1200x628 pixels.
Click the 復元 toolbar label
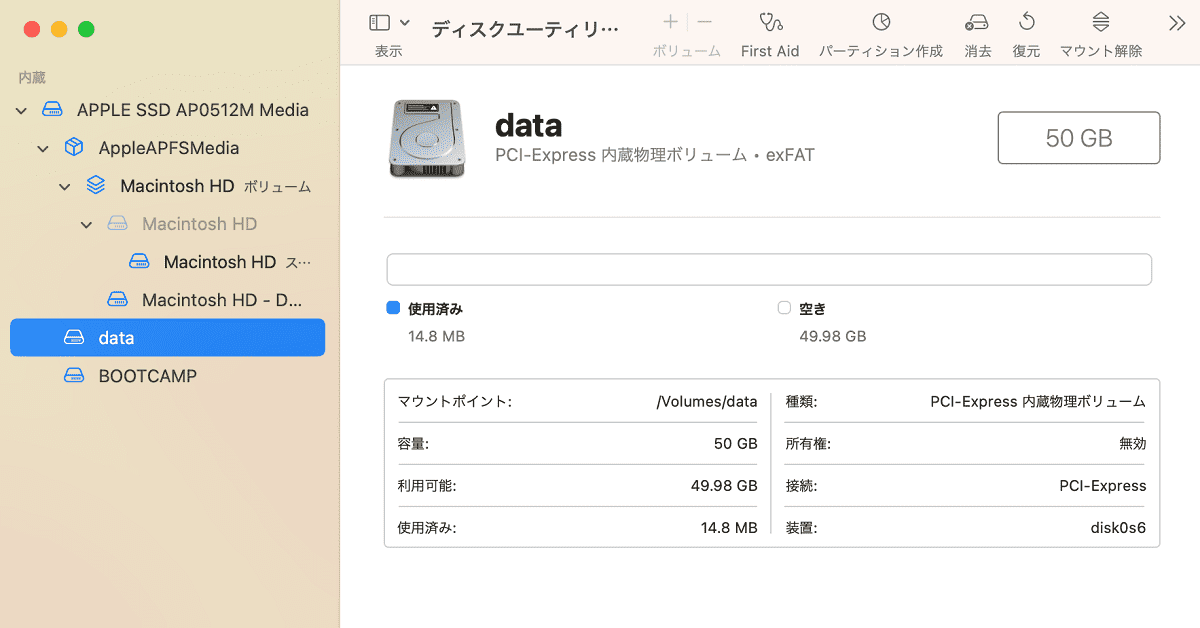pos(1026,51)
